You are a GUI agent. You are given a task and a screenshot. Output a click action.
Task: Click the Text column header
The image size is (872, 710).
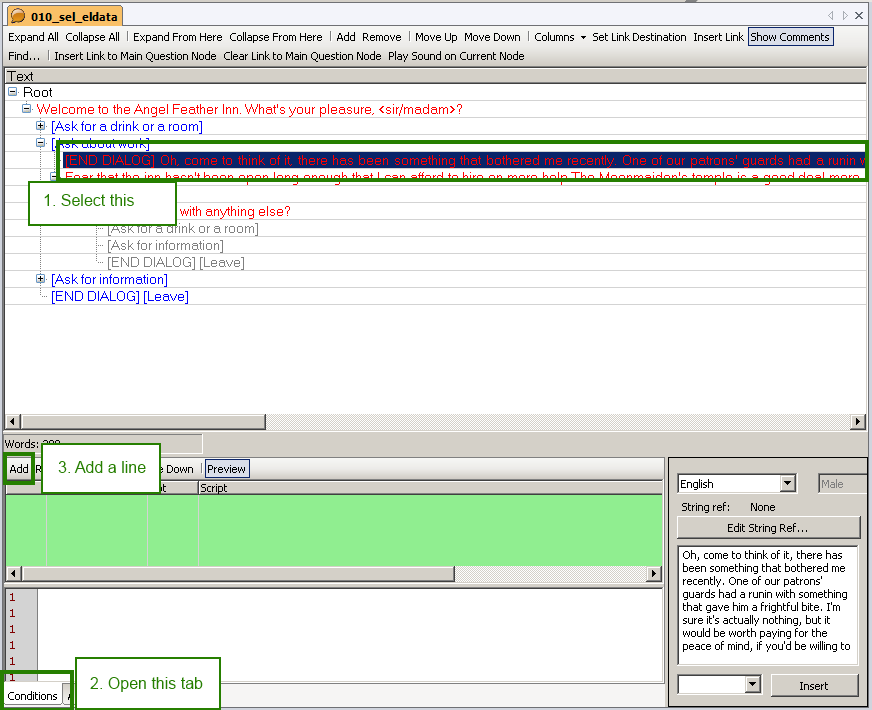435,76
